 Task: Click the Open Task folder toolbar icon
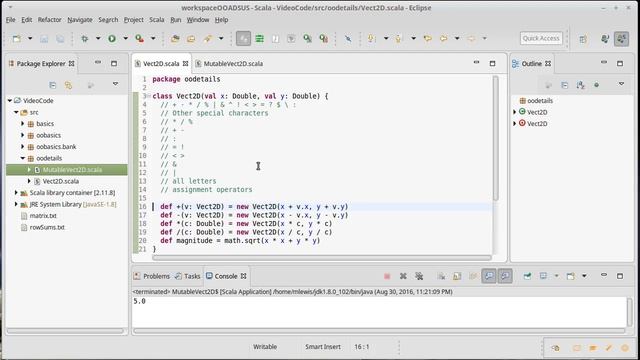tap(191, 39)
